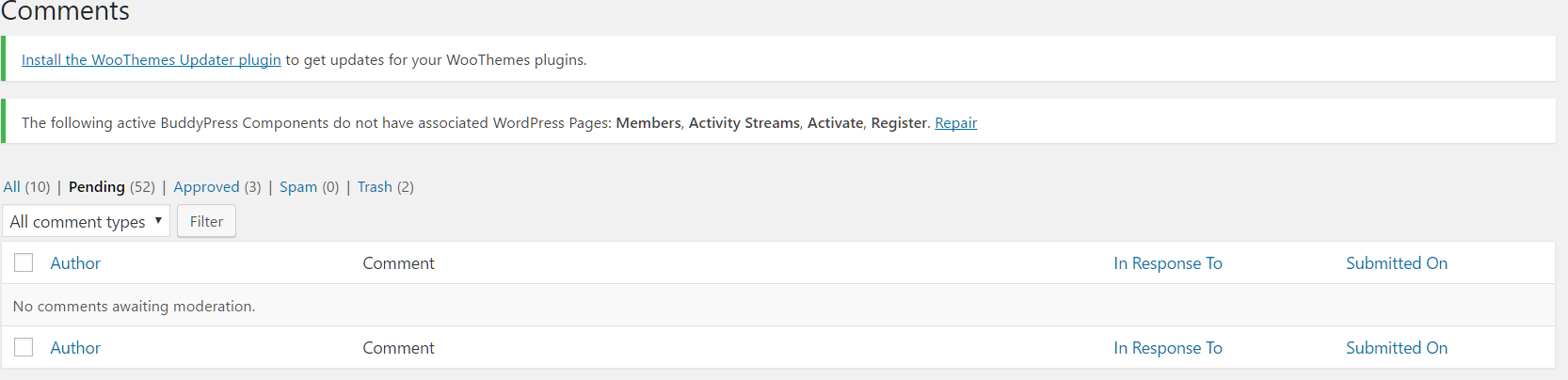
Task: Open the Trash comments view
Action: point(375,187)
